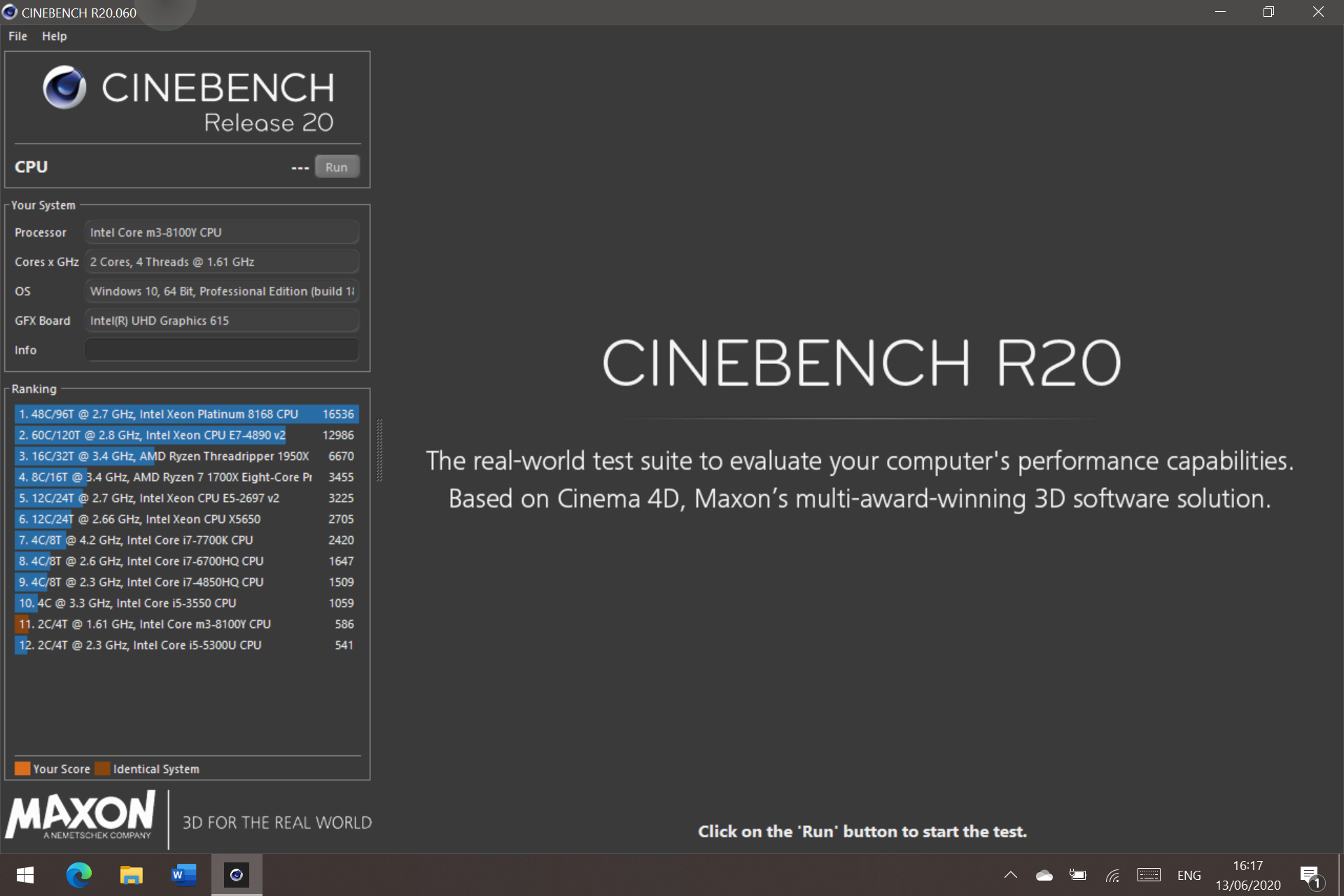Open the Windows Start menu
Viewport: 1344px width, 896px height.
point(25,875)
